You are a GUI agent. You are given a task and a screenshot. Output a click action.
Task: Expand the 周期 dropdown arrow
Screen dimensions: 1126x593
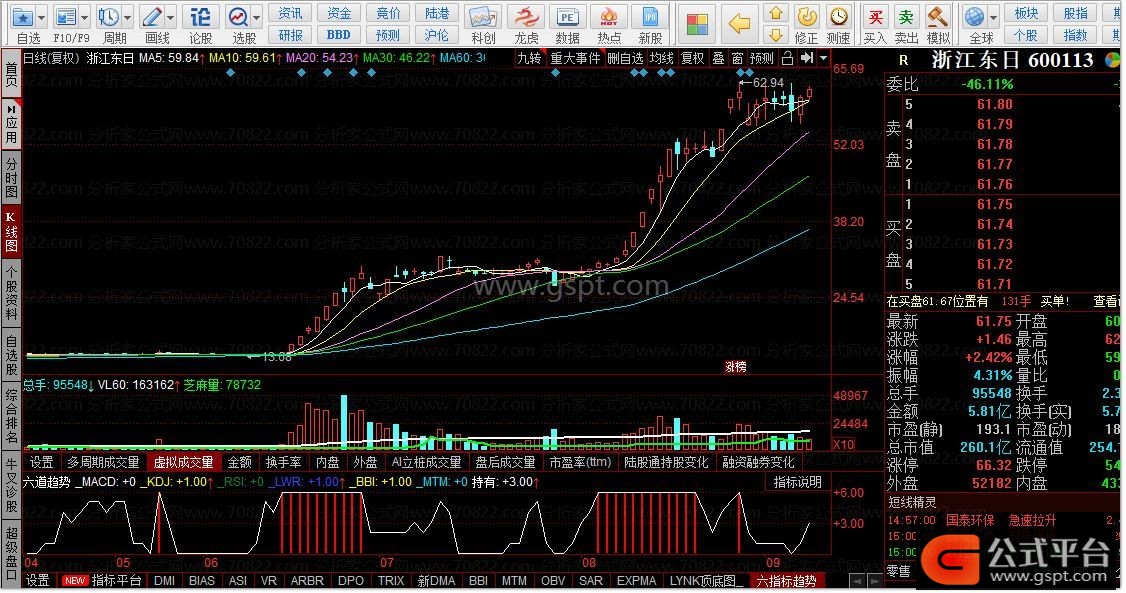(x=128, y=17)
